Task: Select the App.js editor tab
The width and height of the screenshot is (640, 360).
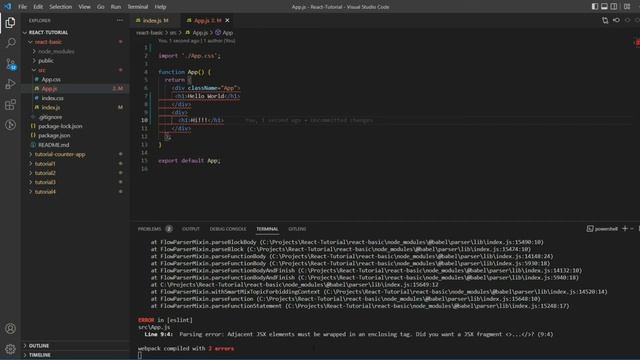Action: coord(208,20)
